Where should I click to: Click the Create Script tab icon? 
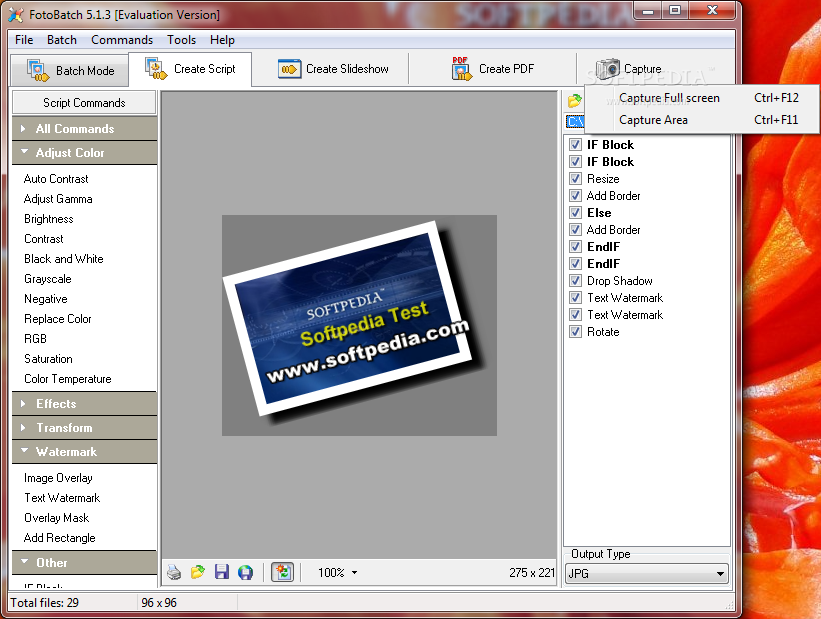coord(156,69)
